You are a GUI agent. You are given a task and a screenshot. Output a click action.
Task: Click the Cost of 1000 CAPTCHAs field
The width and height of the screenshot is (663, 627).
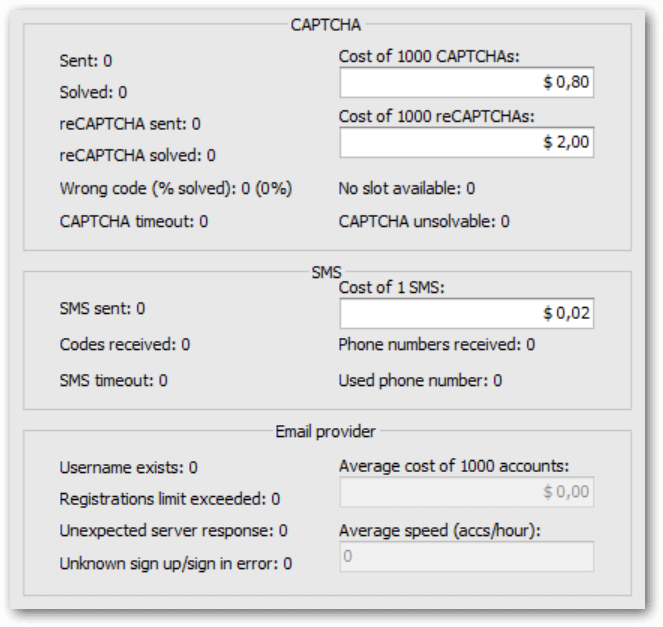point(466,82)
